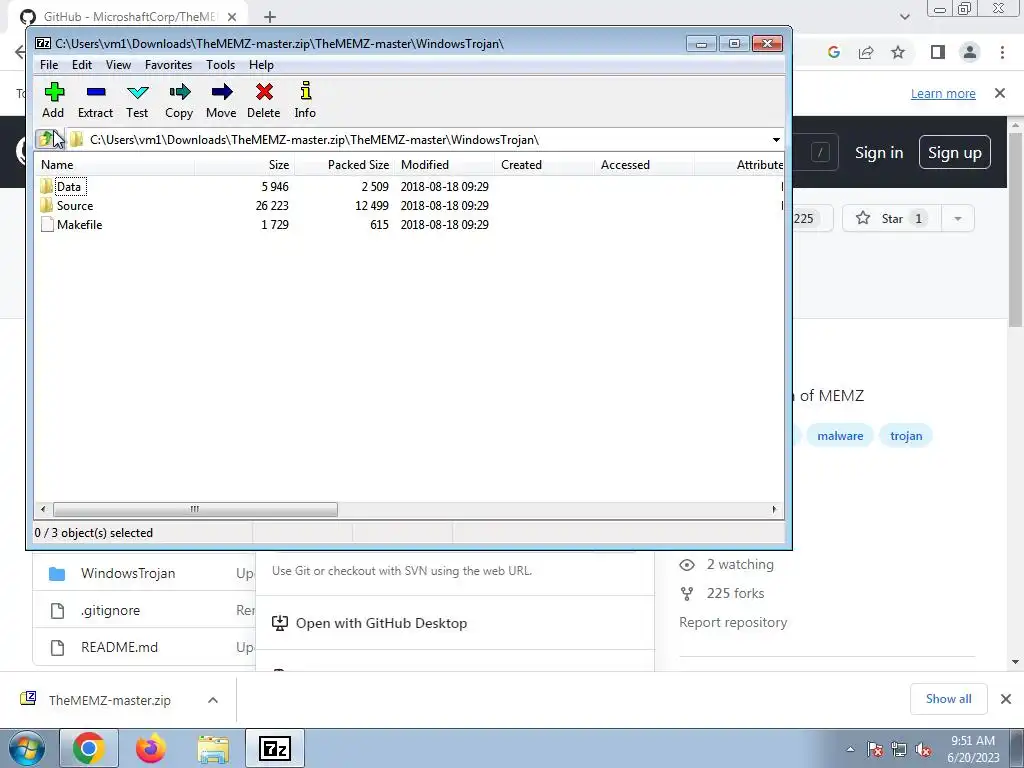Expand the 7-Zip address path dropdown
1024x768 pixels.
click(776, 140)
